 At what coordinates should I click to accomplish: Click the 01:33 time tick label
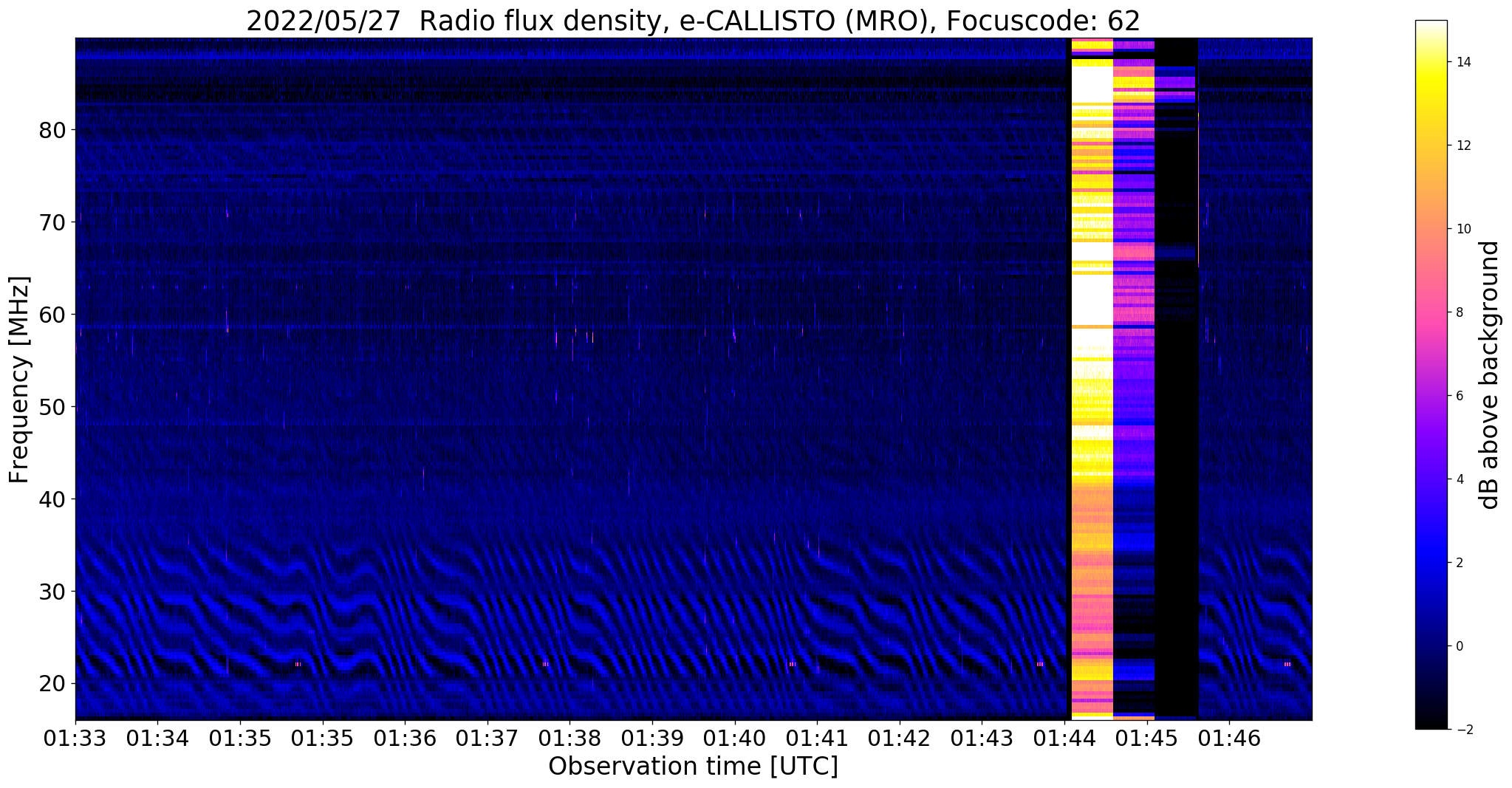click(75, 739)
